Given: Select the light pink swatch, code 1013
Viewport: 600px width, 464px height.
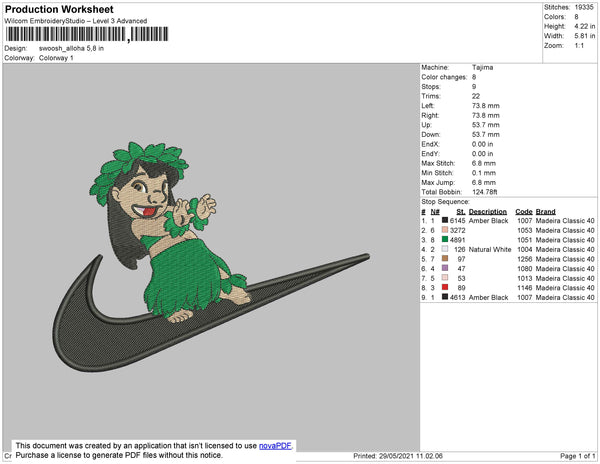Looking at the screenshot, I should [x=445, y=277].
